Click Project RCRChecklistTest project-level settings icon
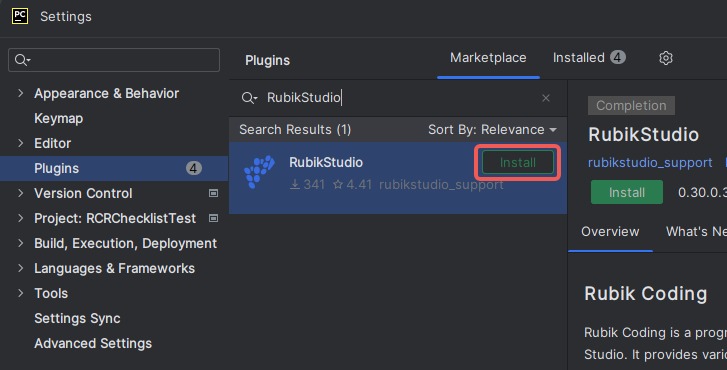727x370 pixels. click(213, 218)
